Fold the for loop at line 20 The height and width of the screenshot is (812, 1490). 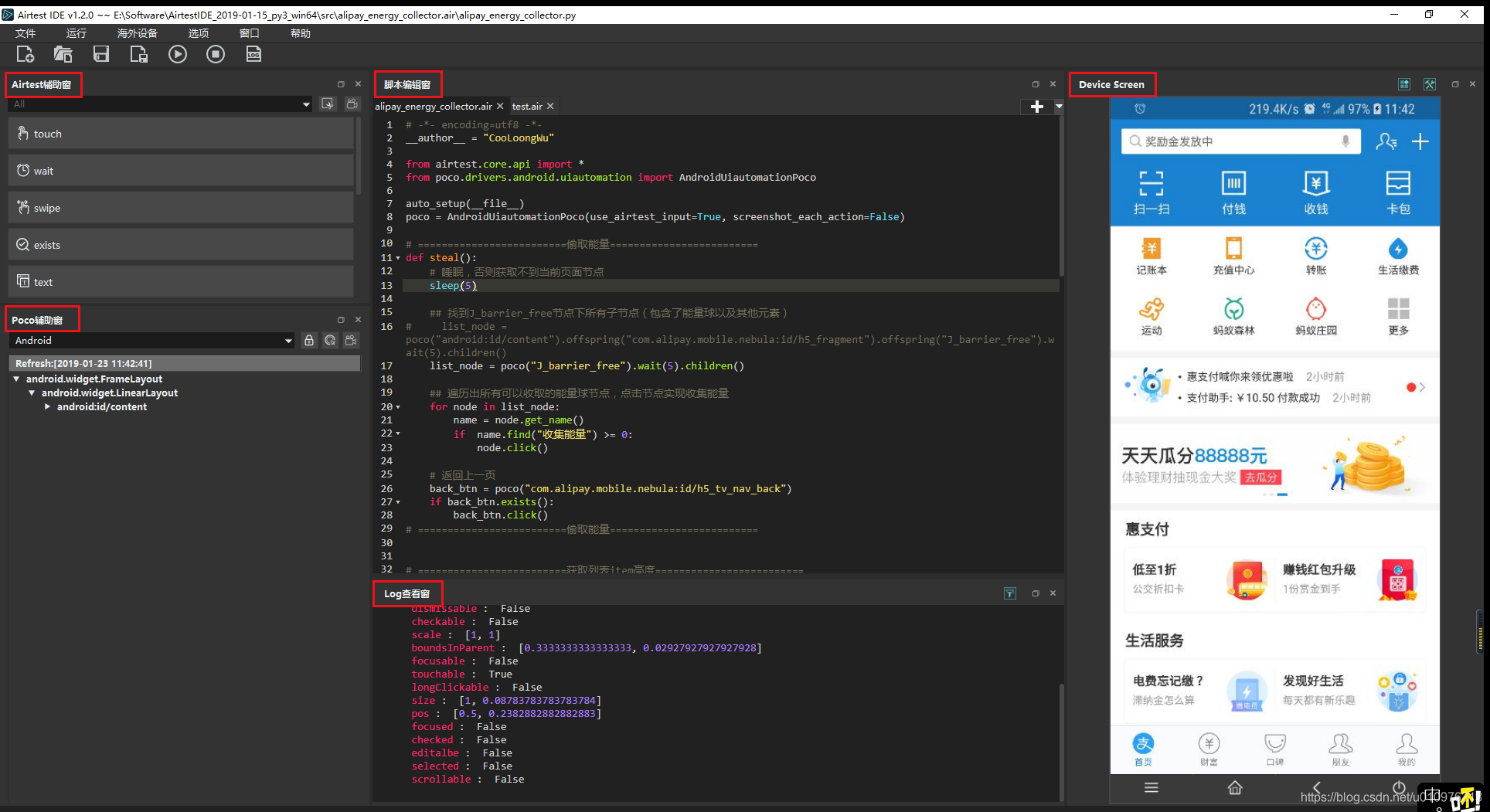pos(398,407)
